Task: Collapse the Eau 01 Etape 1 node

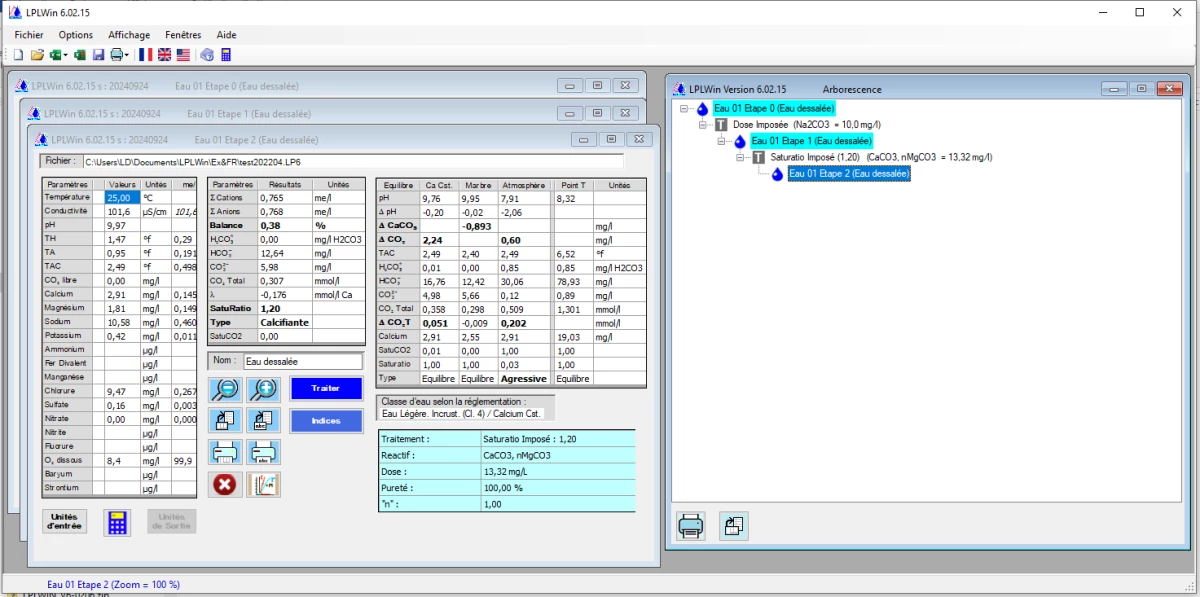Action: click(723, 141)
